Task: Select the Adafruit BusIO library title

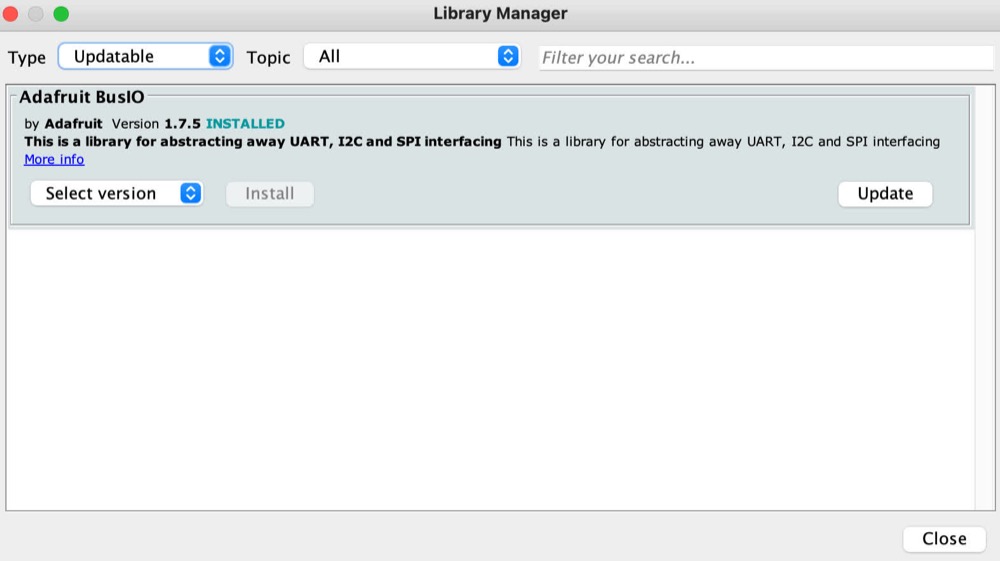Action: coord(82,98)
